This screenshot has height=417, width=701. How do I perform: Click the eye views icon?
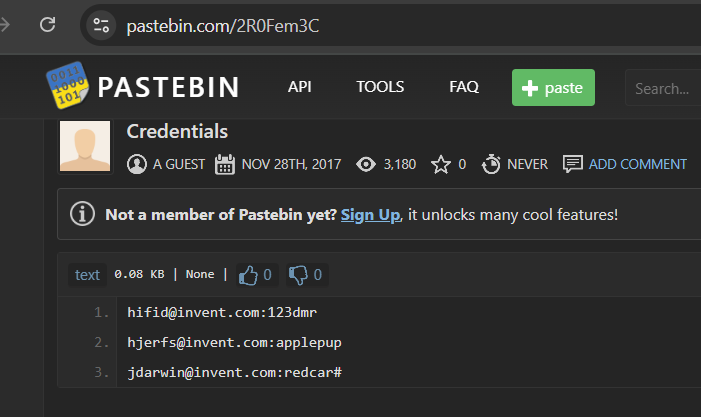(366, 164)
